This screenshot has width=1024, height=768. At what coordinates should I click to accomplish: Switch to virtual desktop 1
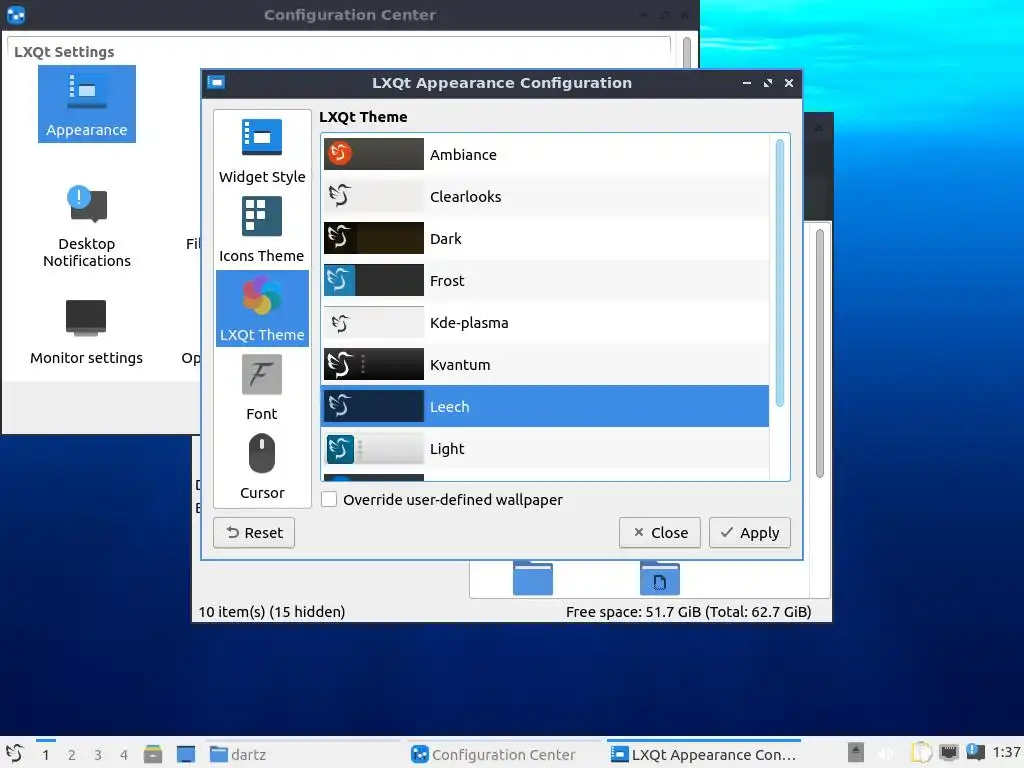tap(46, 755)
